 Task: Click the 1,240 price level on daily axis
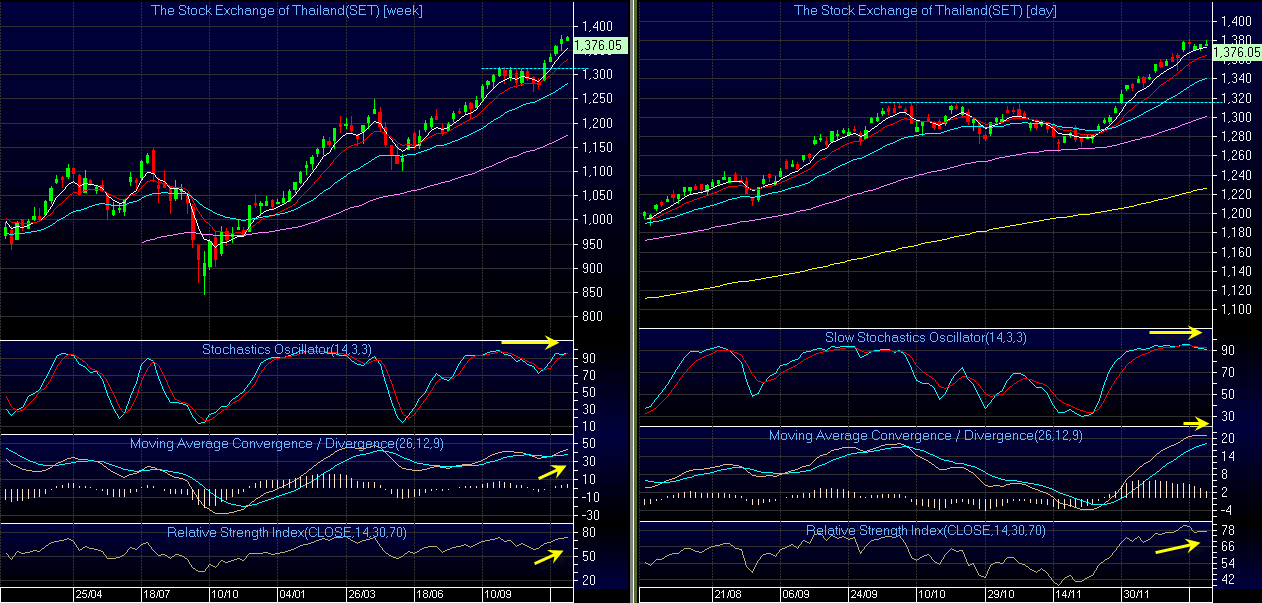click(1235, 175)
